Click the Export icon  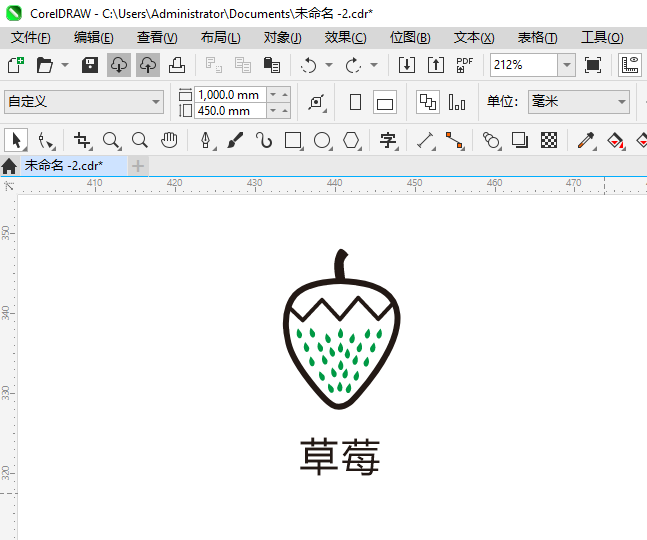[436, 65]
